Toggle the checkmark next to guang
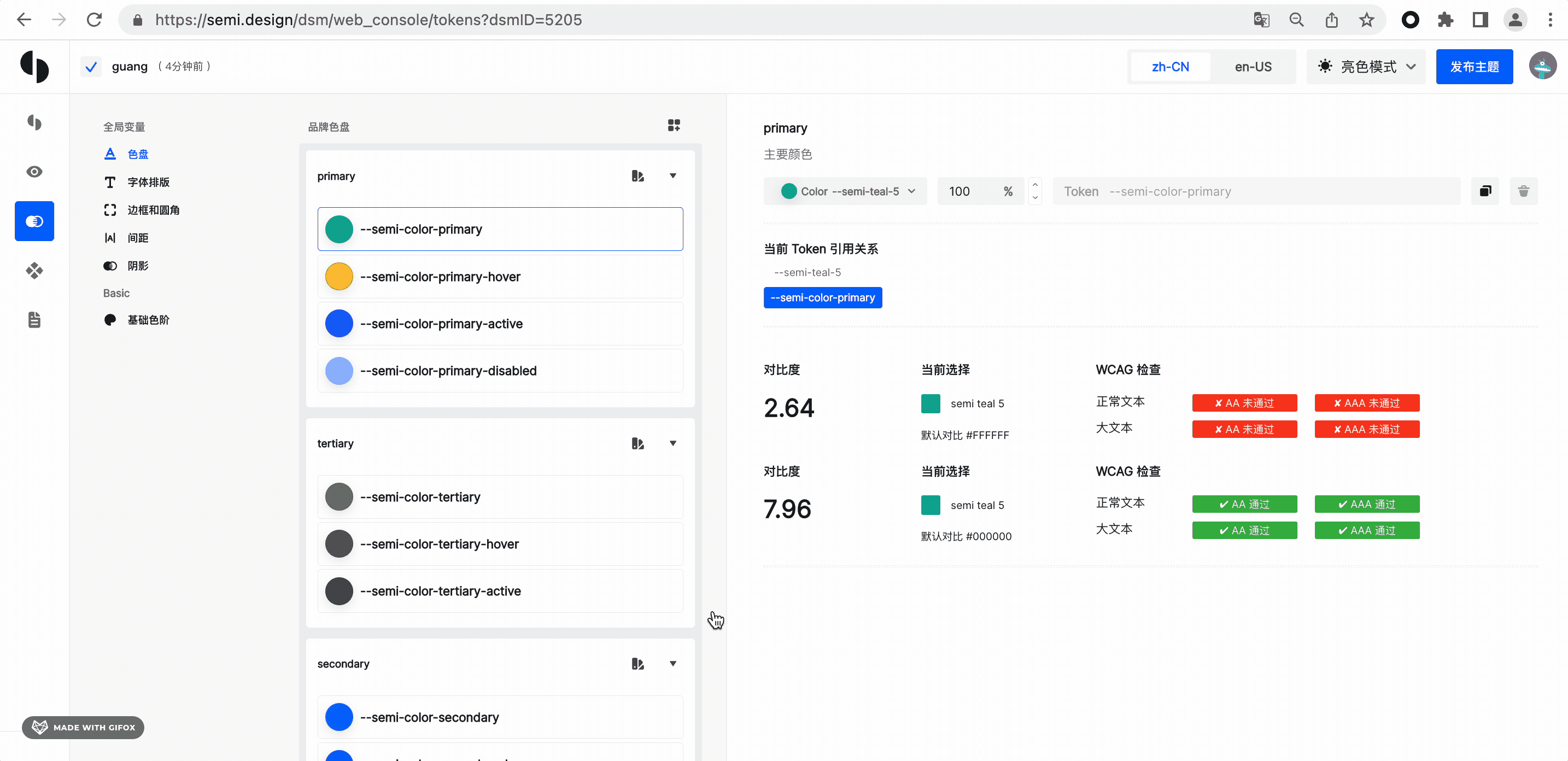The image size is (1568, 761). (91, 66)
